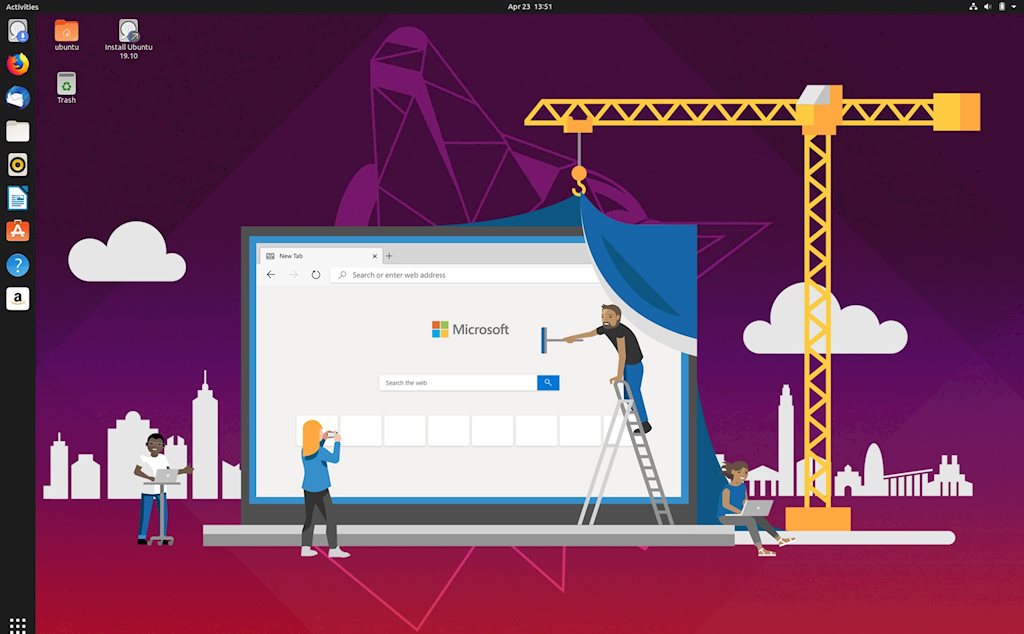1024x634 pixels.
Task: Select the ubuntu home folder on desktop
Action: tap(66, 32)
